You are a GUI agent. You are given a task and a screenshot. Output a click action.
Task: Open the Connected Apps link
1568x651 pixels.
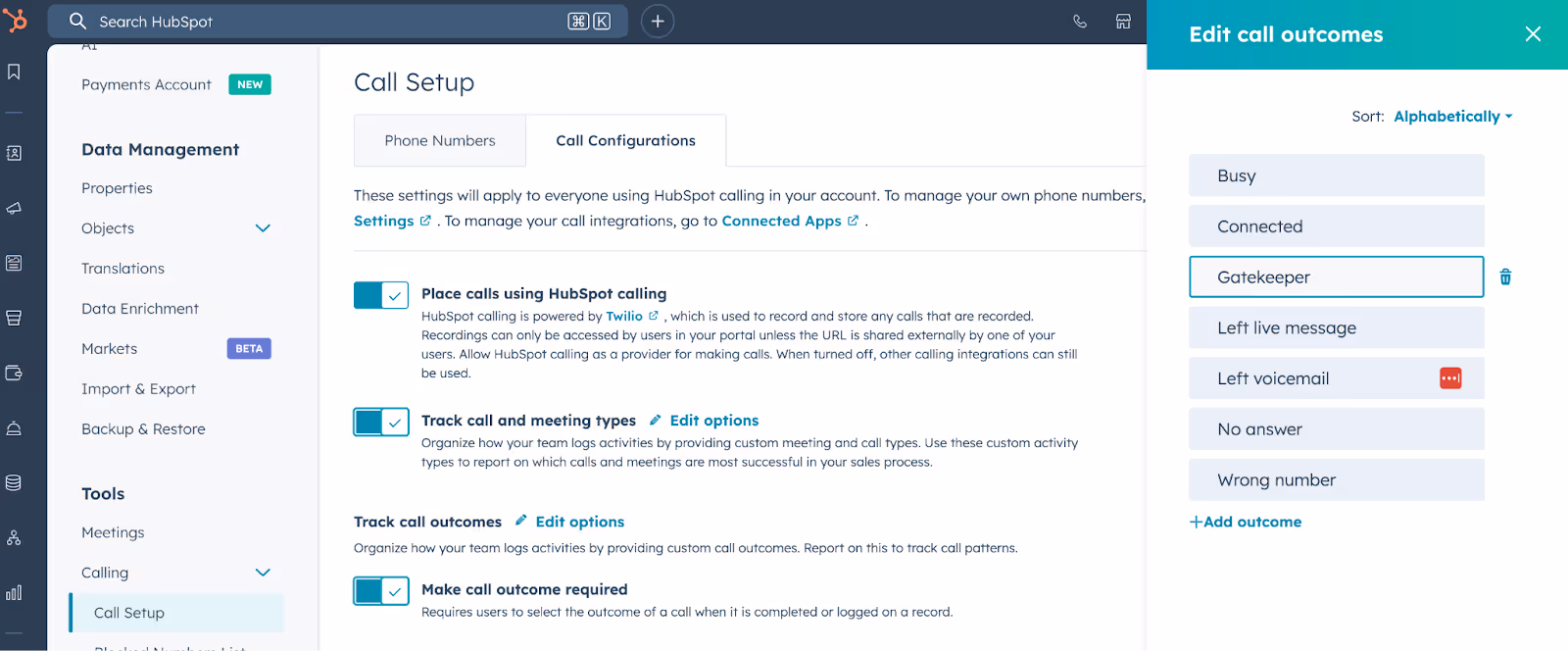(781, 222)
